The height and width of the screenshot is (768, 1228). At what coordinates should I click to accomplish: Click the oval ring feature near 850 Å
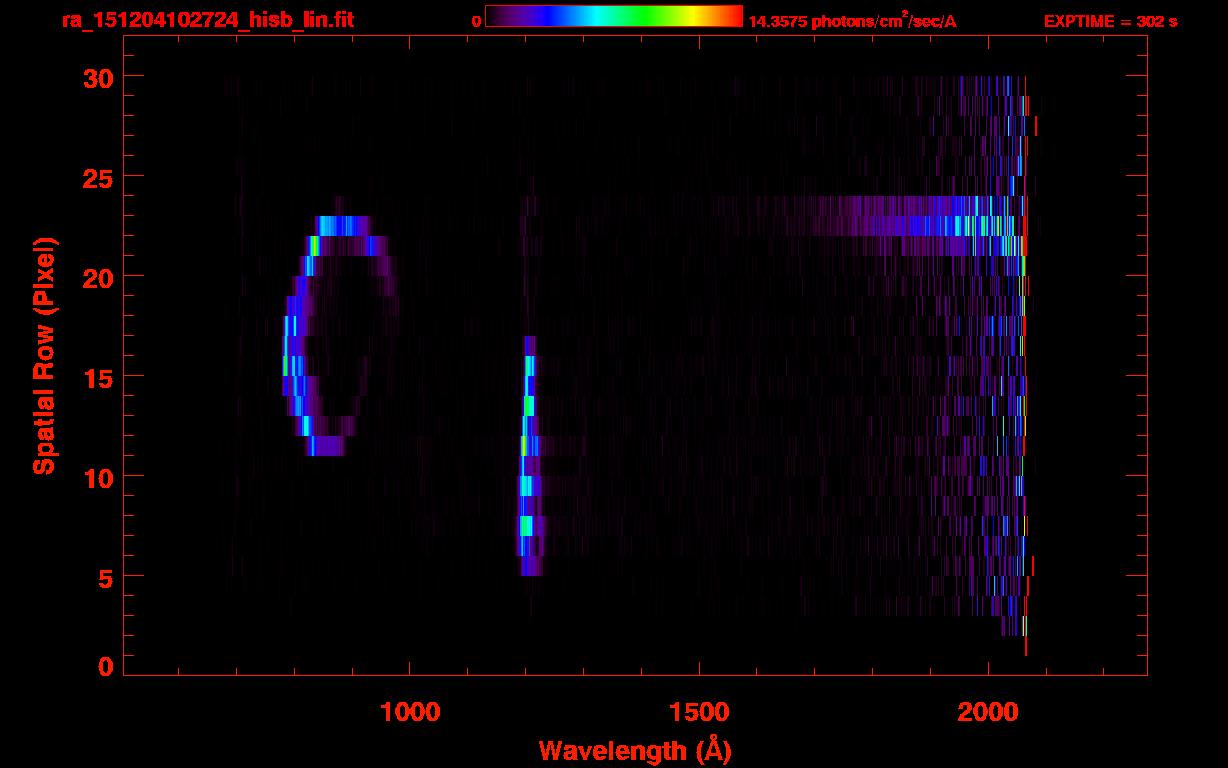tap(340, 335)
